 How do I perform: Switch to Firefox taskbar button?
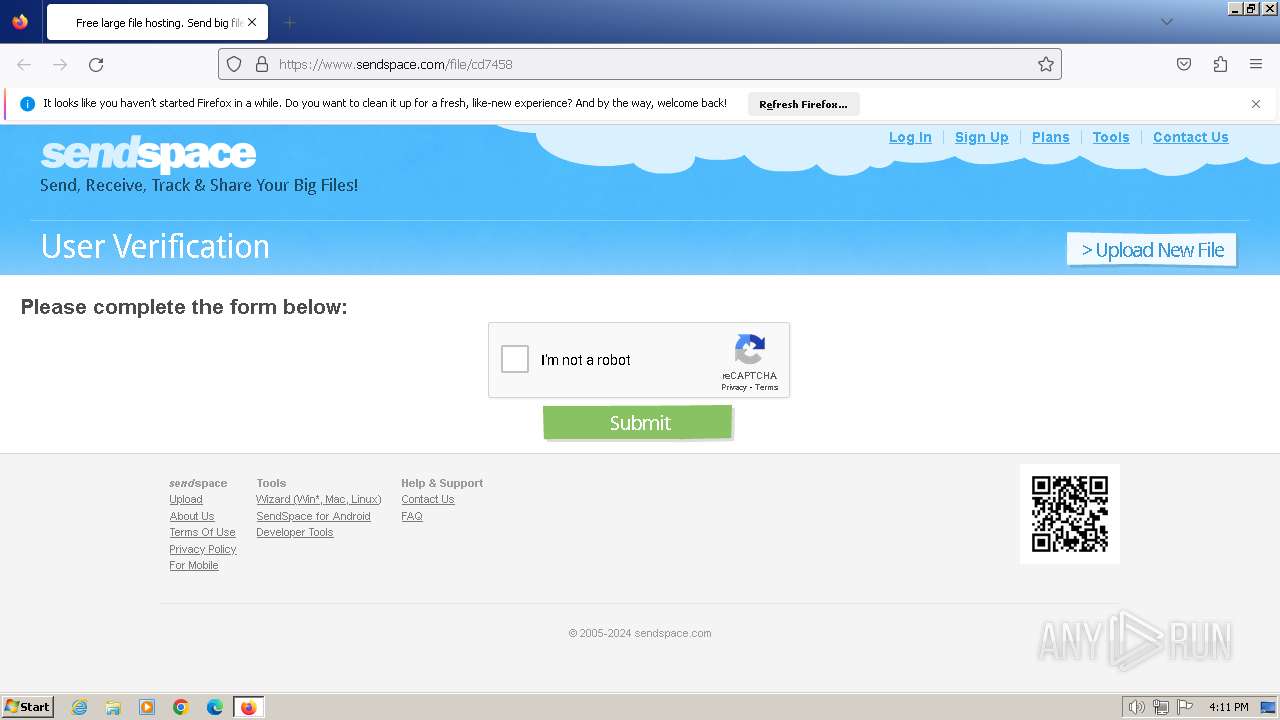coord(248,707)
